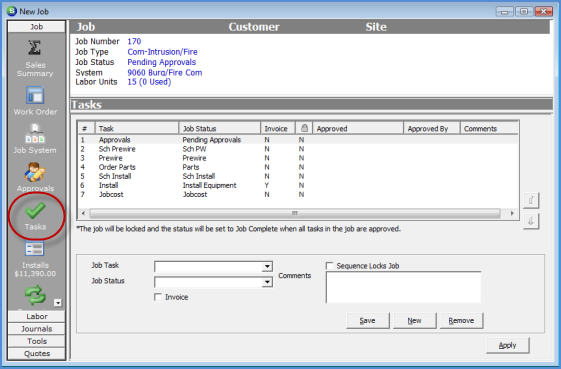
Task: Click the Y invoice cell for Install
Action: (x=267, y=185)
